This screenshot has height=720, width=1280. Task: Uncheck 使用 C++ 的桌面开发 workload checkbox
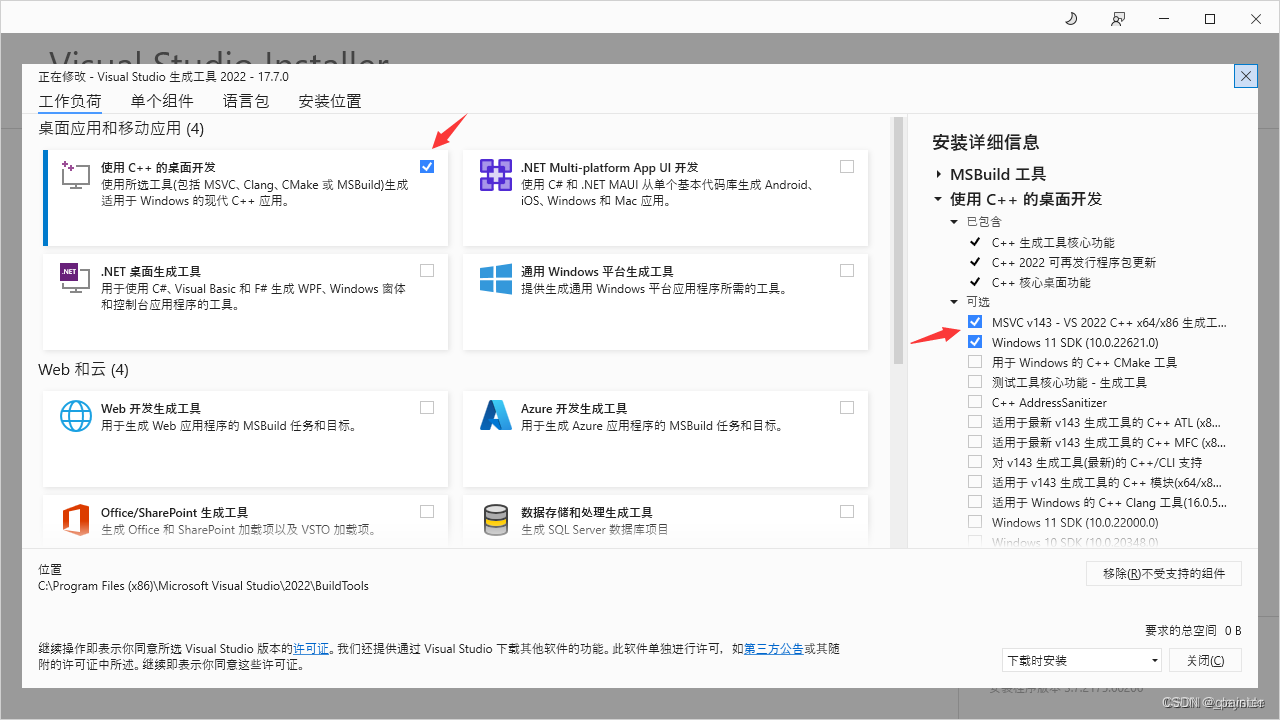427,166
